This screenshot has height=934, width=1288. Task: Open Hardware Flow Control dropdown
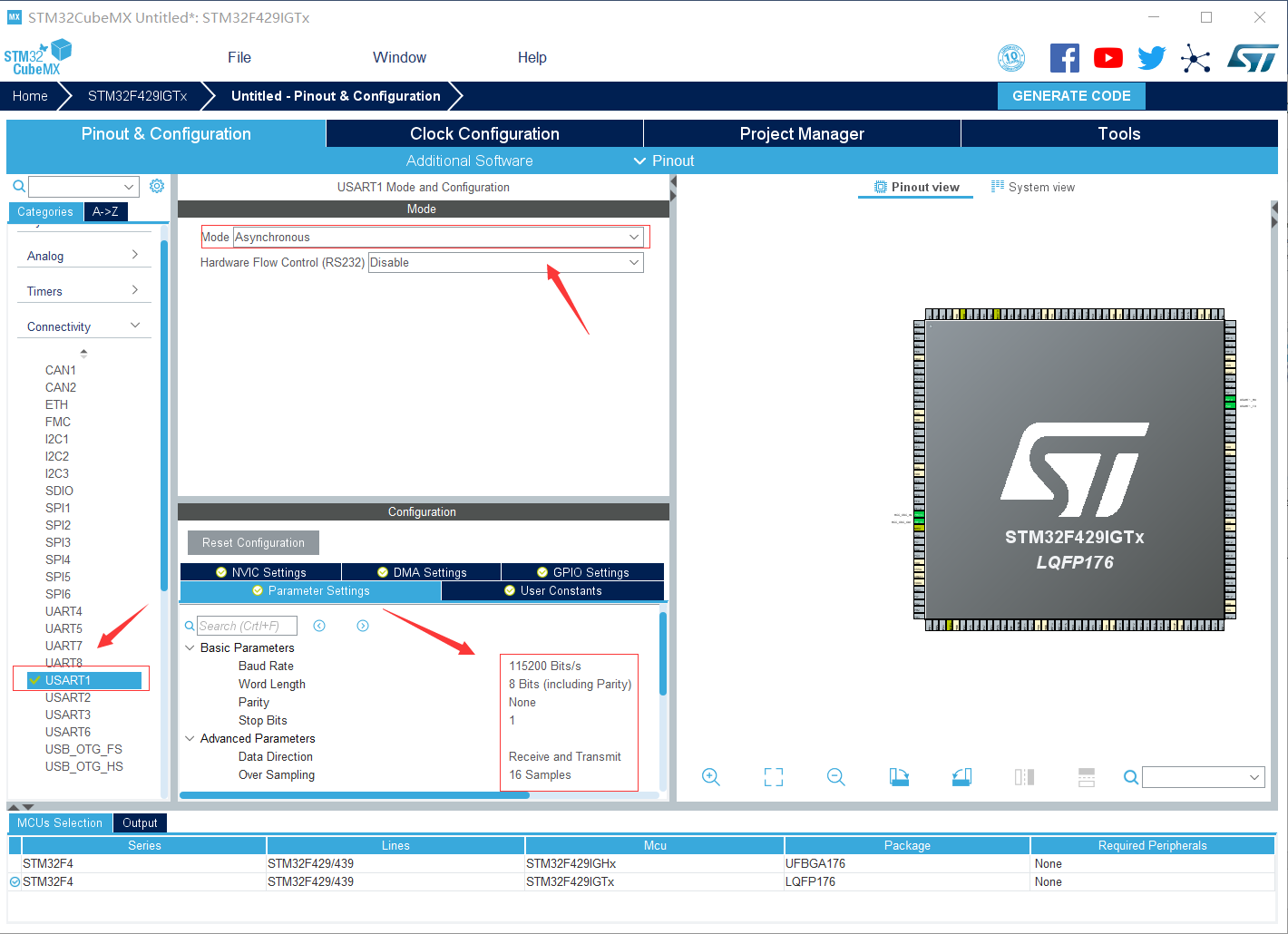pos(506,262)
